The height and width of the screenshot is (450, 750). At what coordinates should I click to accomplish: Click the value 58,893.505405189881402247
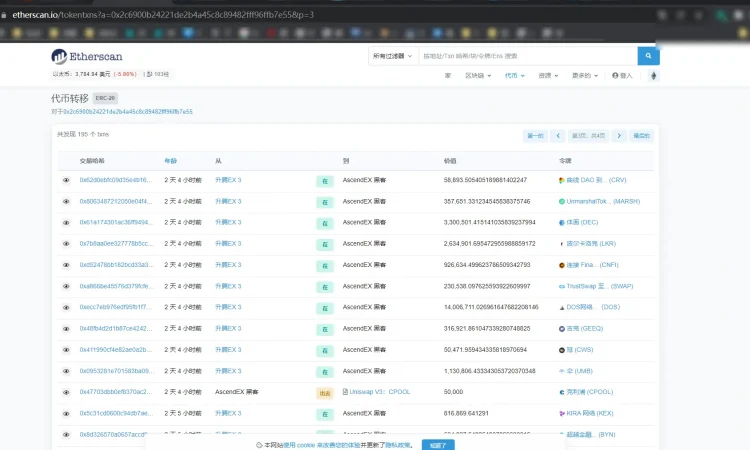485,180
